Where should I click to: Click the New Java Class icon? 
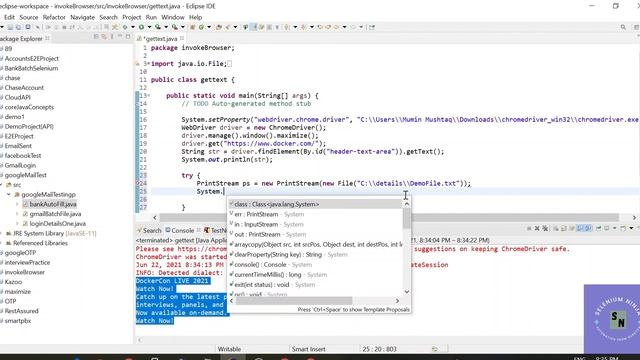(201, 27)
